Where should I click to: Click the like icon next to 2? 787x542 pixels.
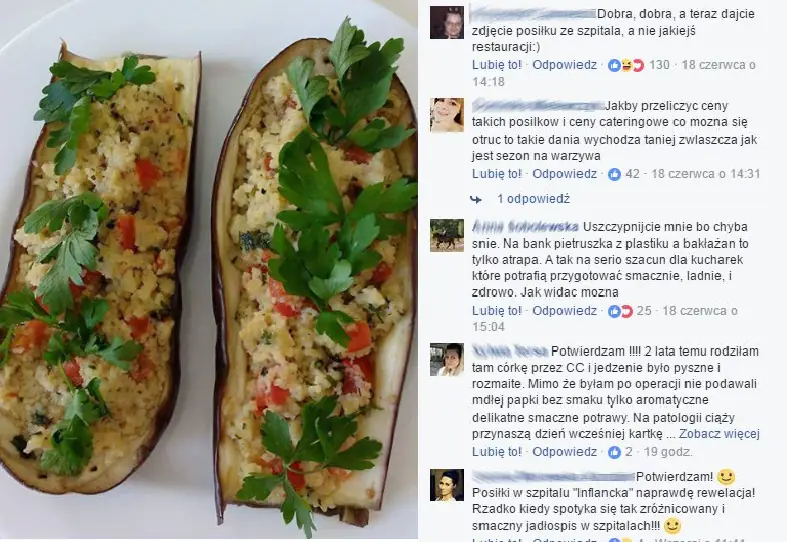pyautogui.click(x=614, y=452)
